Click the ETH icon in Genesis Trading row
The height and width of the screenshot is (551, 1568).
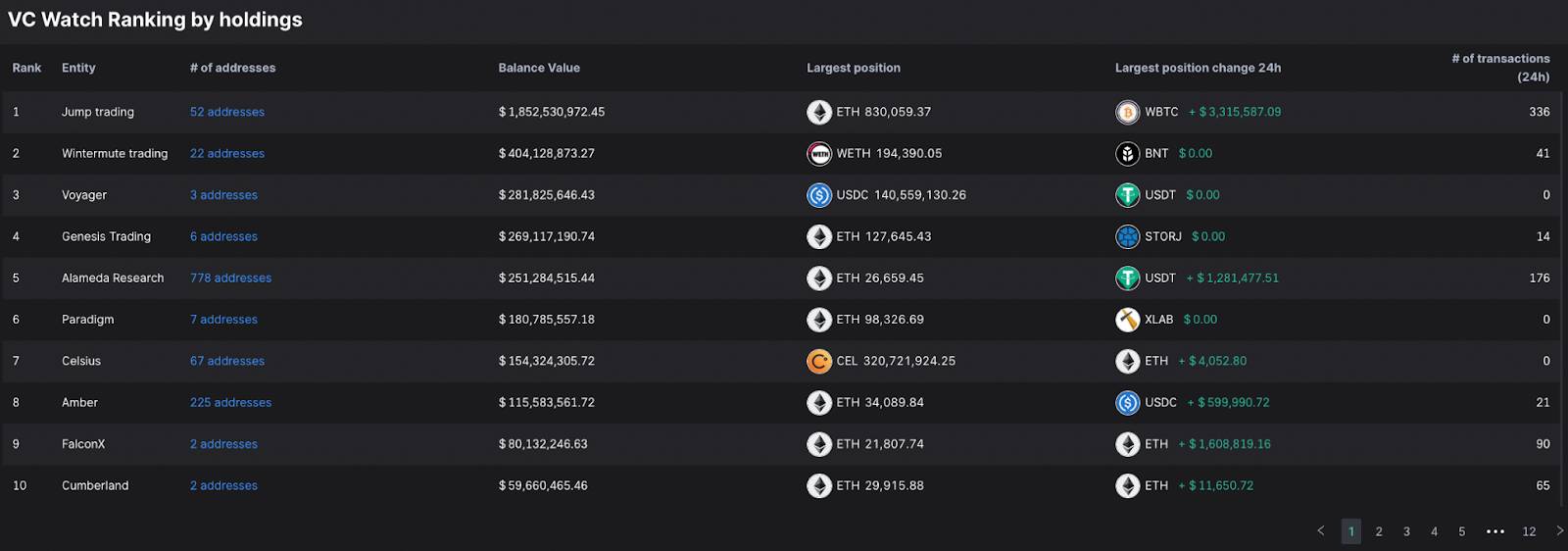pyautogui.click(x=819, y=236)
